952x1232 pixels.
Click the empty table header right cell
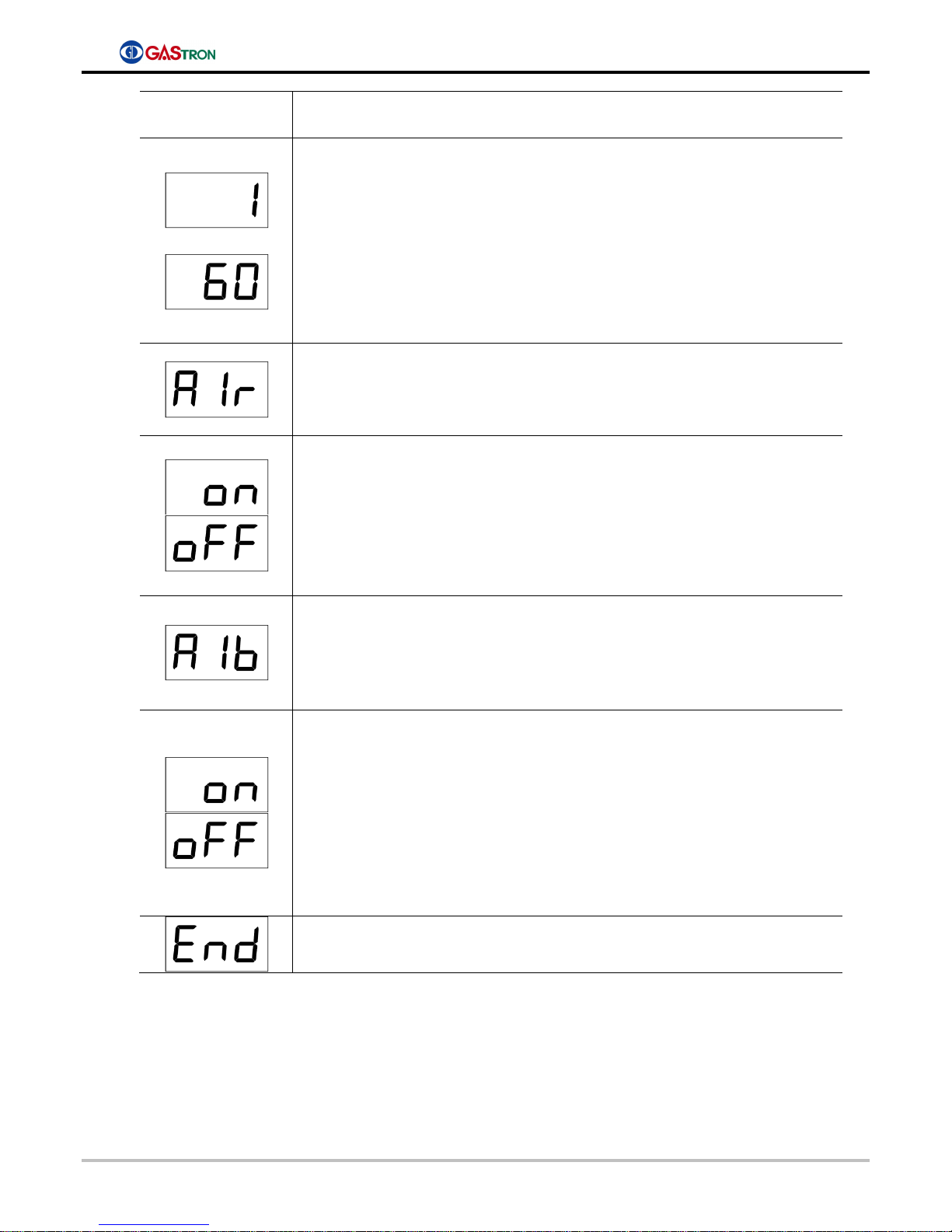(x=567, y=115)
